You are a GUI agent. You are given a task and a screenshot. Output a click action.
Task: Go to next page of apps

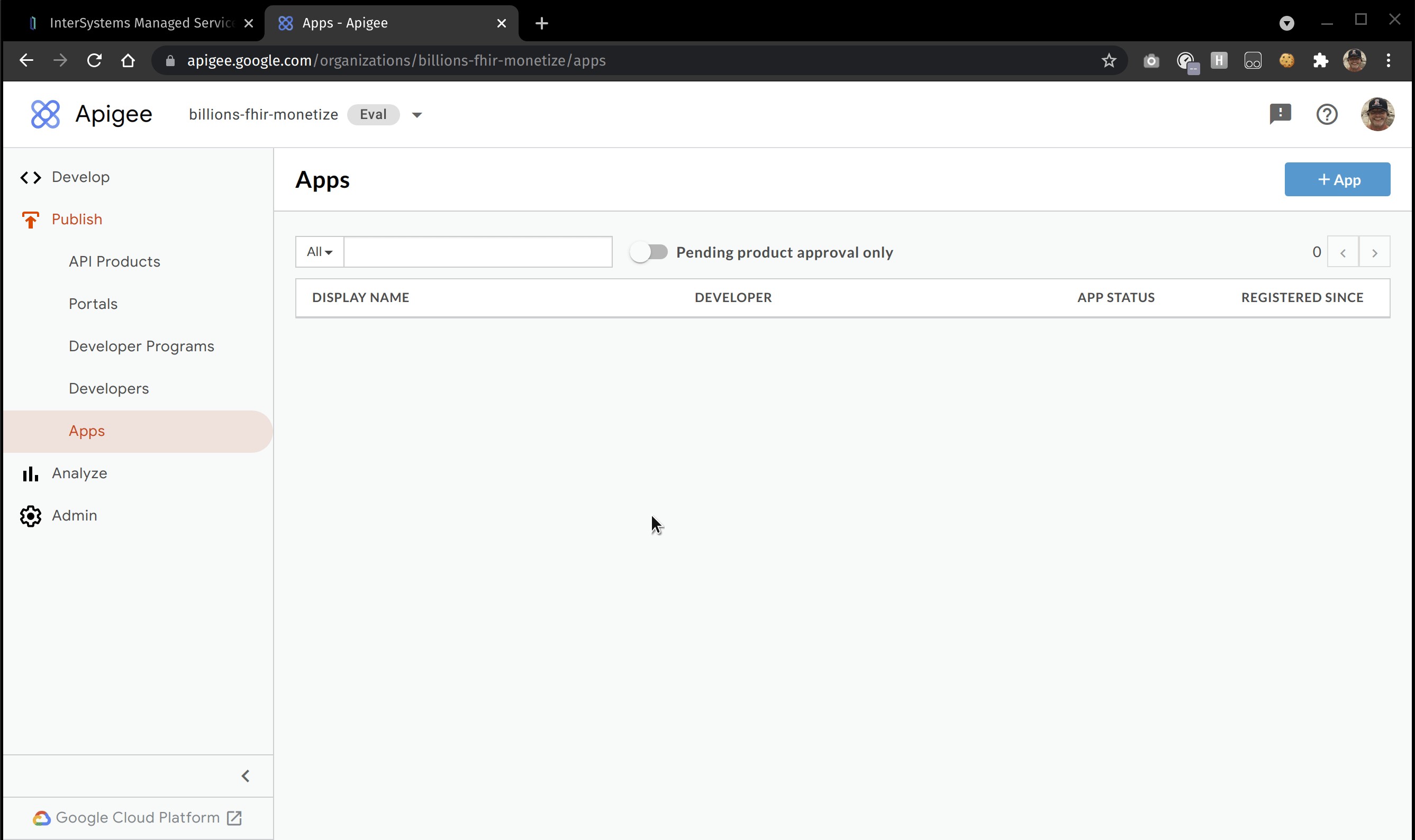coord(1374,252)
